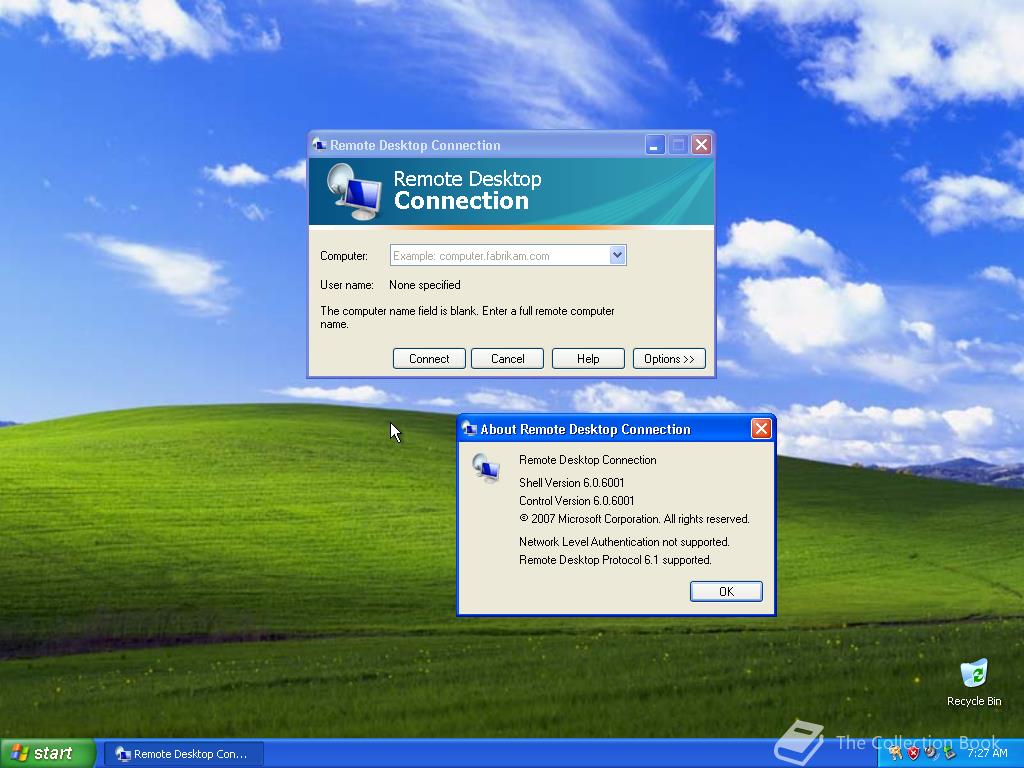This screenshot has height=768, width=1024.
Task: Click the tray icon with green arrow
Action: 950,752
